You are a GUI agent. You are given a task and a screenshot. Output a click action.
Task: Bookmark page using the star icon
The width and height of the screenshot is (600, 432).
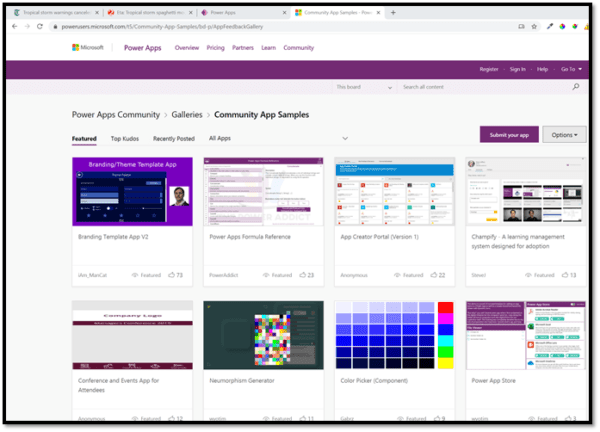[x=534, y=26]
